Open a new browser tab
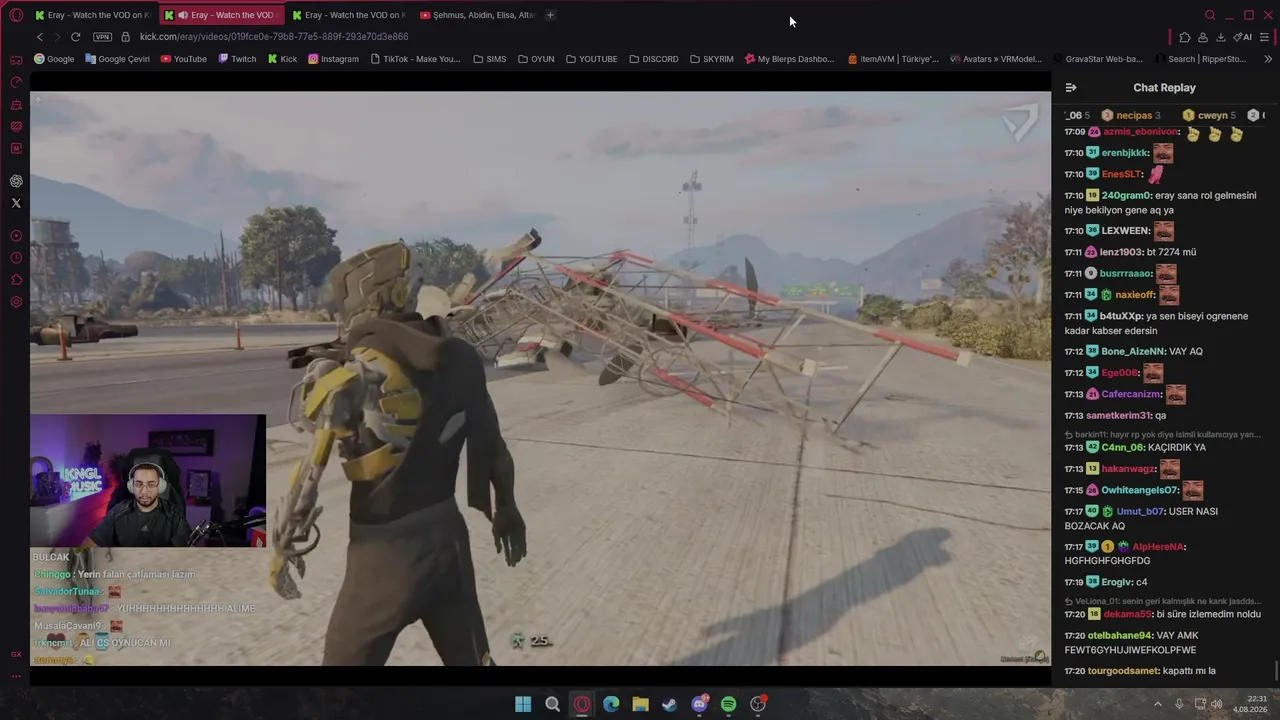Viewport: 1280px width, 720px height. click(550, 15)
